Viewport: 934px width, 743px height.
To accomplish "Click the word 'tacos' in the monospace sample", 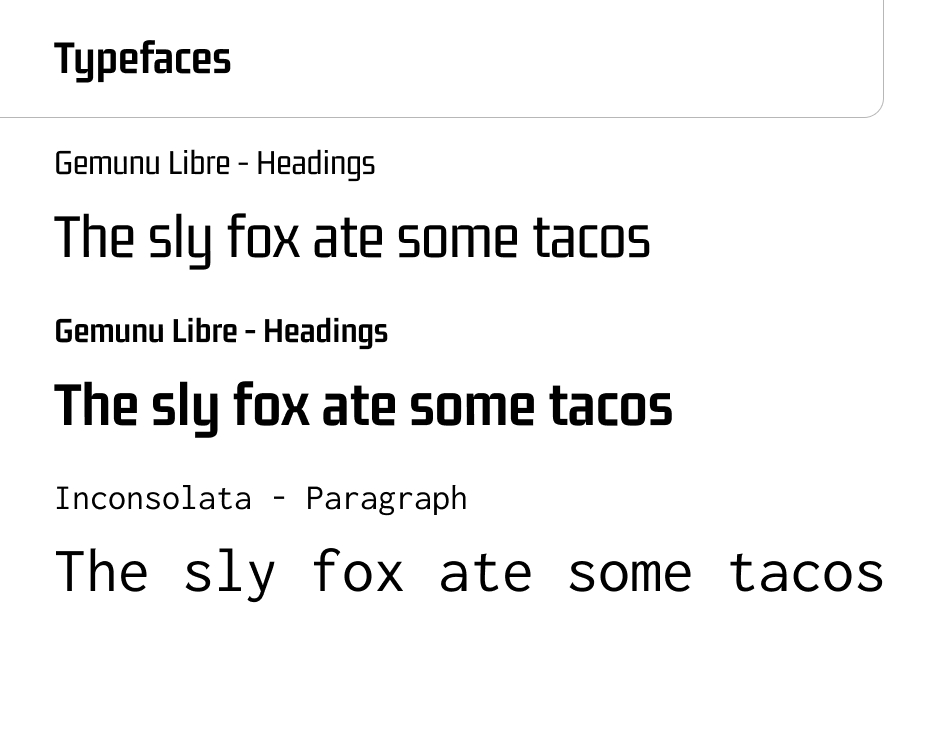I will pos(806,571).
